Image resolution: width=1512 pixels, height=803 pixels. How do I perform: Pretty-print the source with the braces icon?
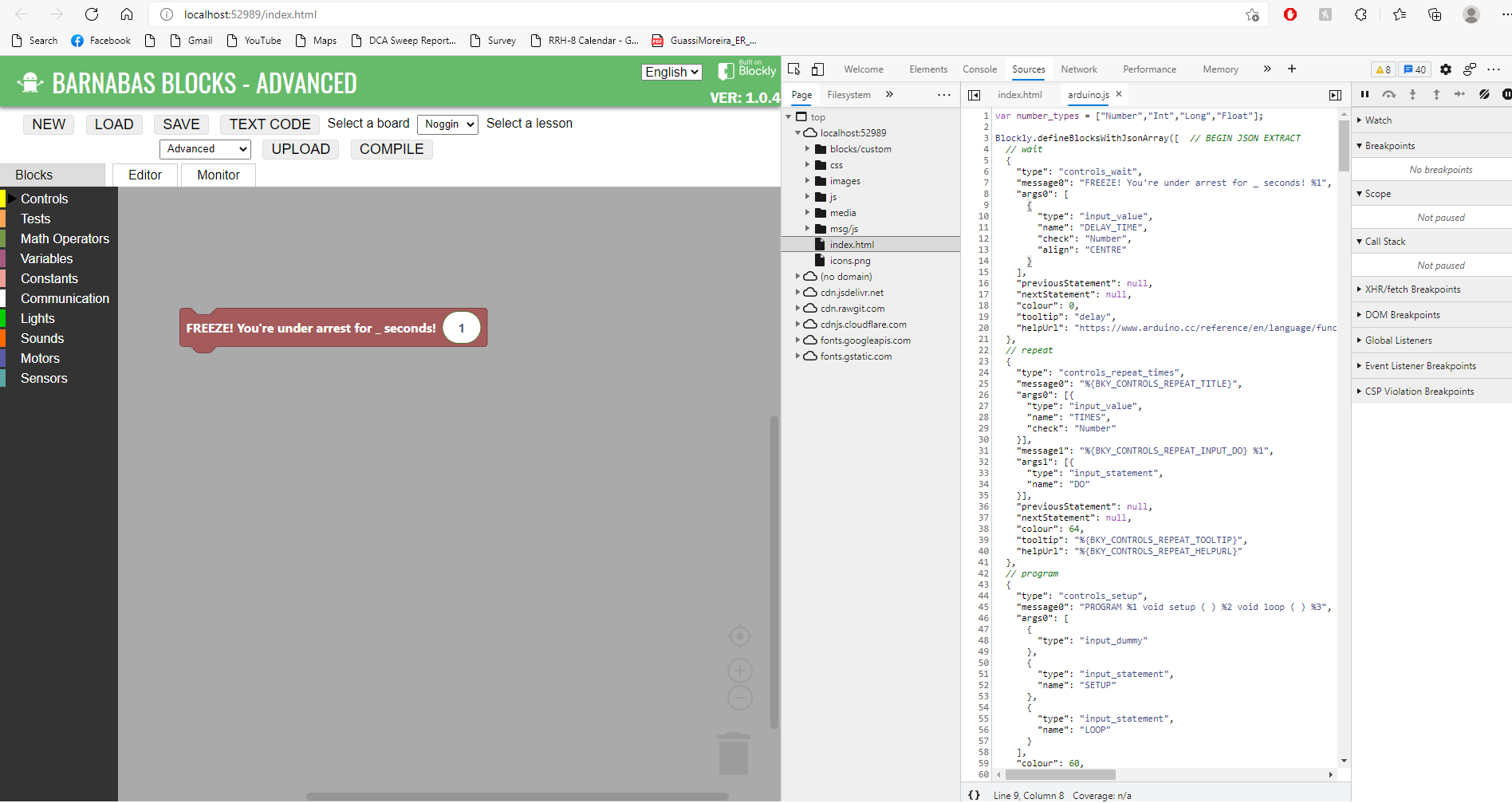[x=974, y=795]
